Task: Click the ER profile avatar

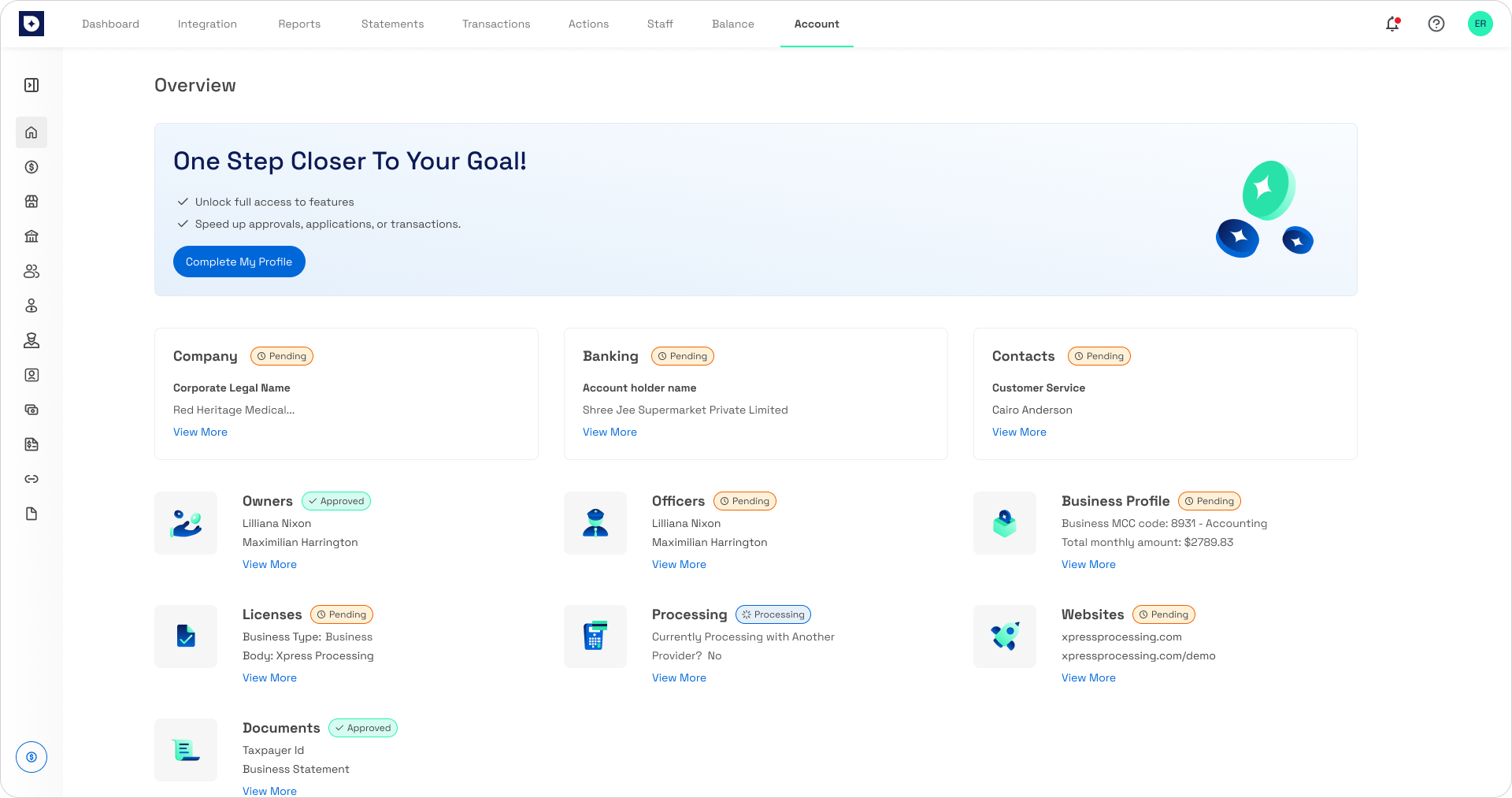Action: click(1480, 24)
